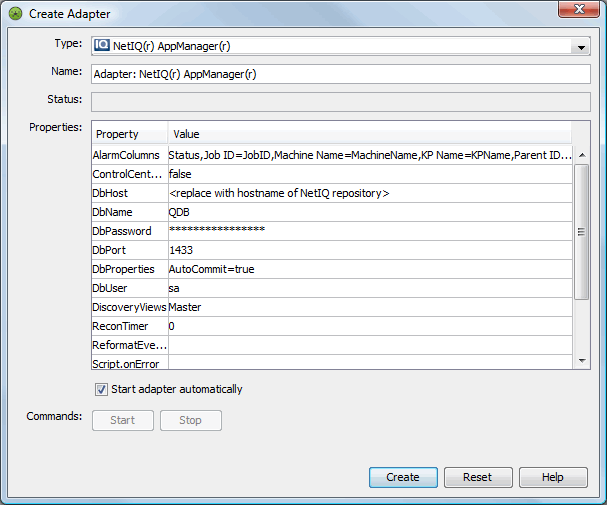Select the DbPassword property cell

point(130,231)
